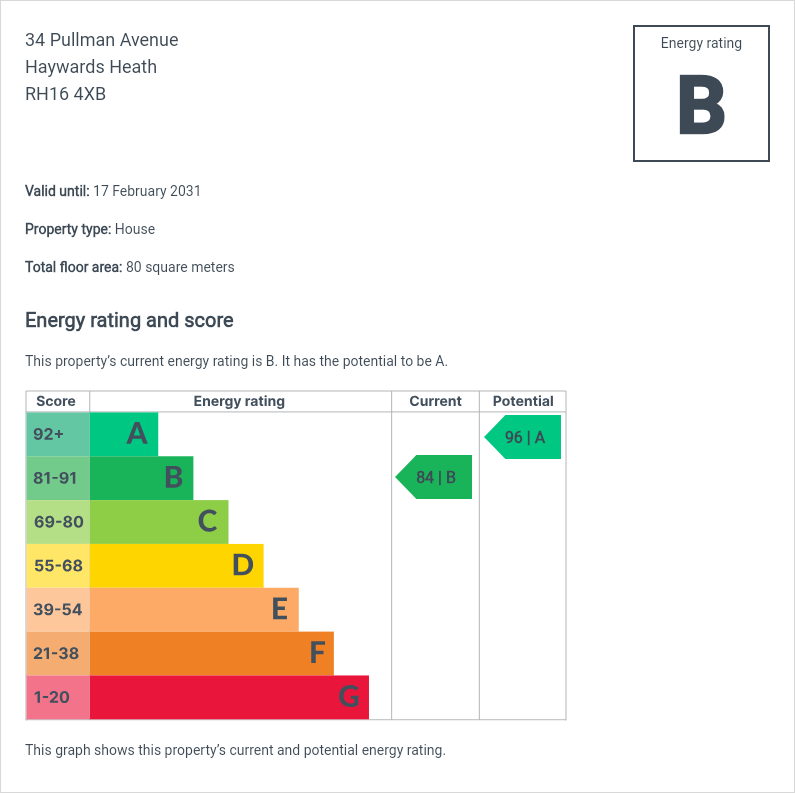Click the Current column header
The image size is (795, 793).
pyautogui.click(x=435, y=401)
